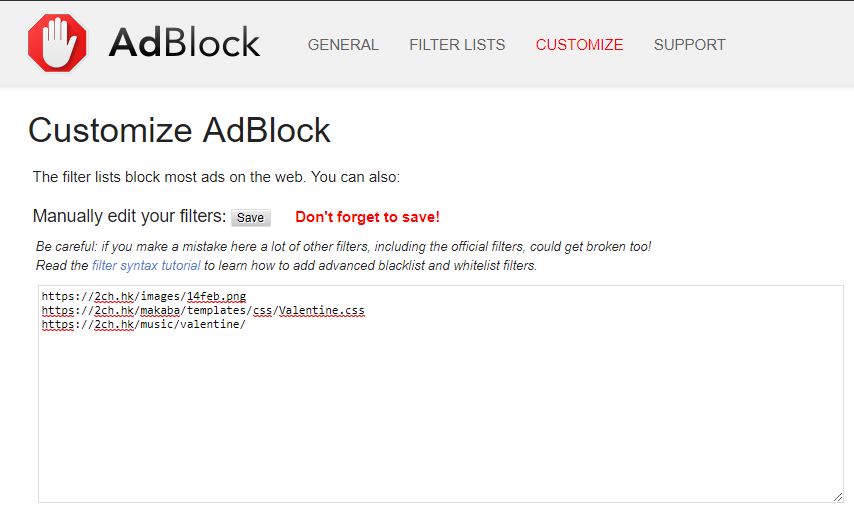The image size is (854, 516).
Task: Click the Customize AdBlock heading
Action: (x=179, y=131)
